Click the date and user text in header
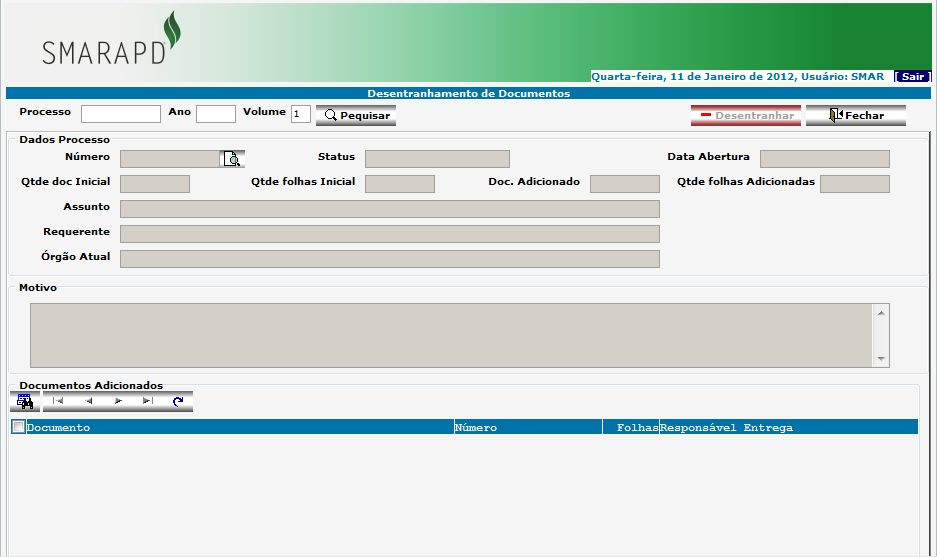Viewport: 937px width, 557px height. click(737, 76)
